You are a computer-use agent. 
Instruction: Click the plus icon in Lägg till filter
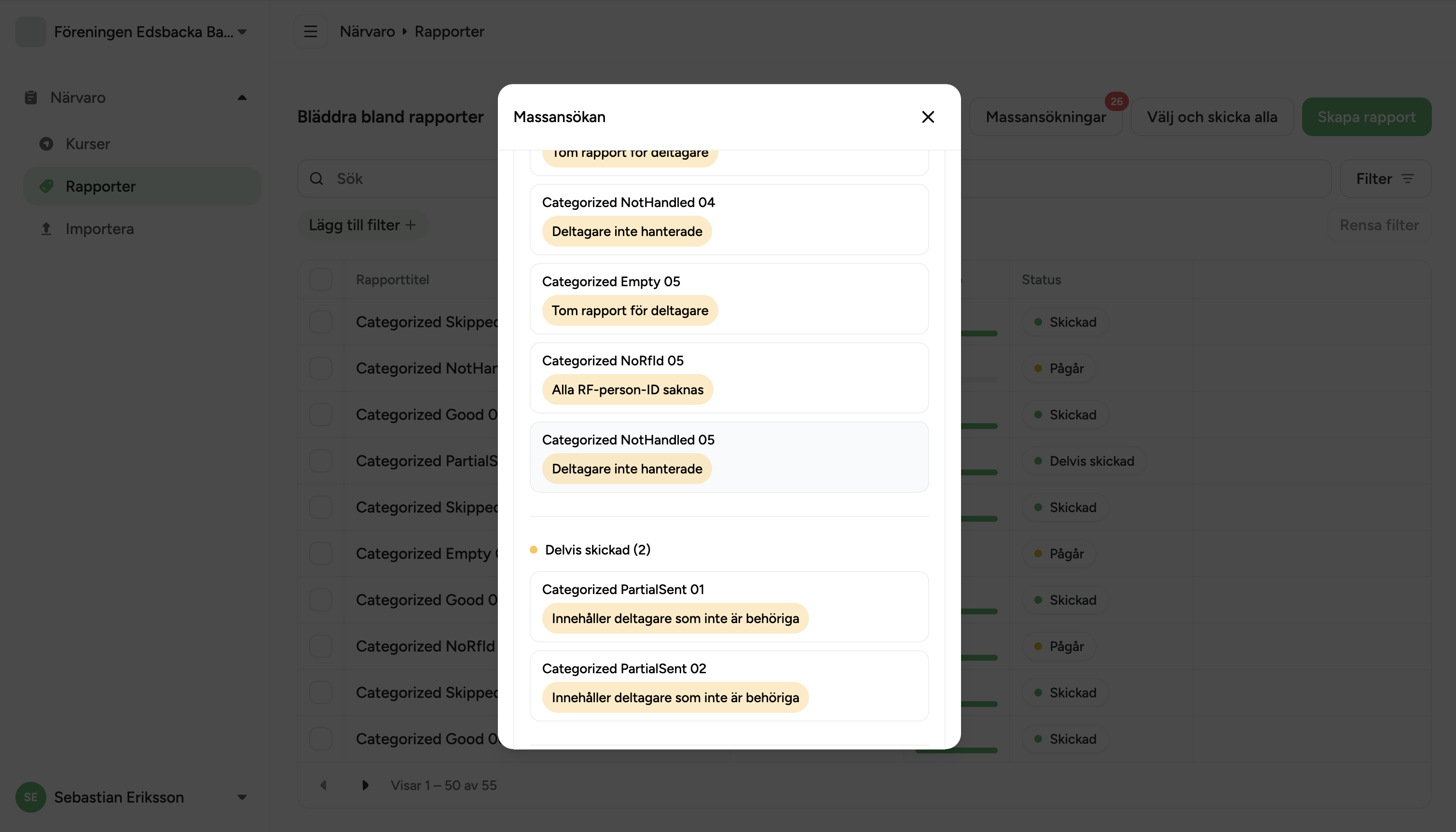click(x=410, y=225)
